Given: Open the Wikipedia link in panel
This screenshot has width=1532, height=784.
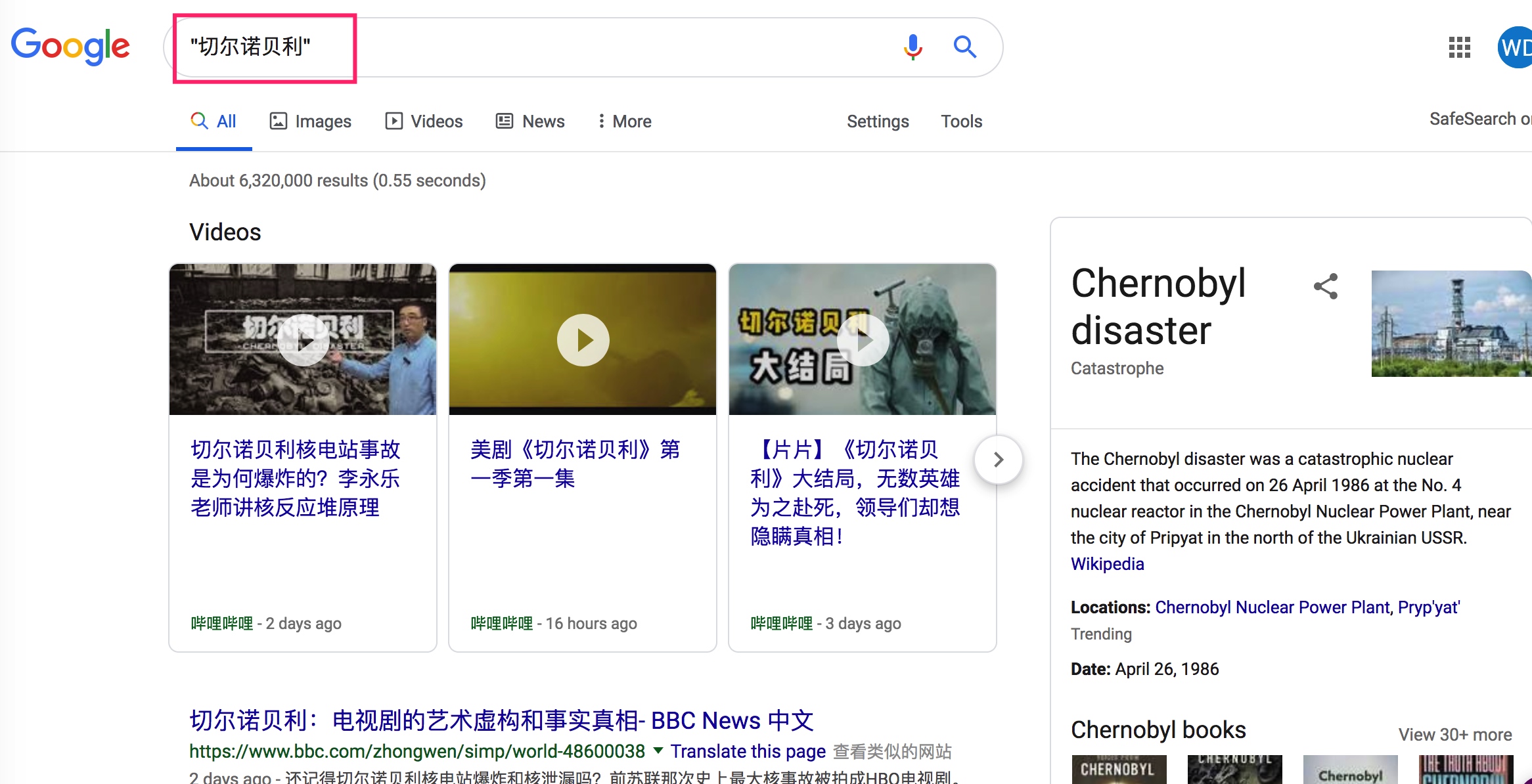Looking at the screenshot, I should (1107, 564).
